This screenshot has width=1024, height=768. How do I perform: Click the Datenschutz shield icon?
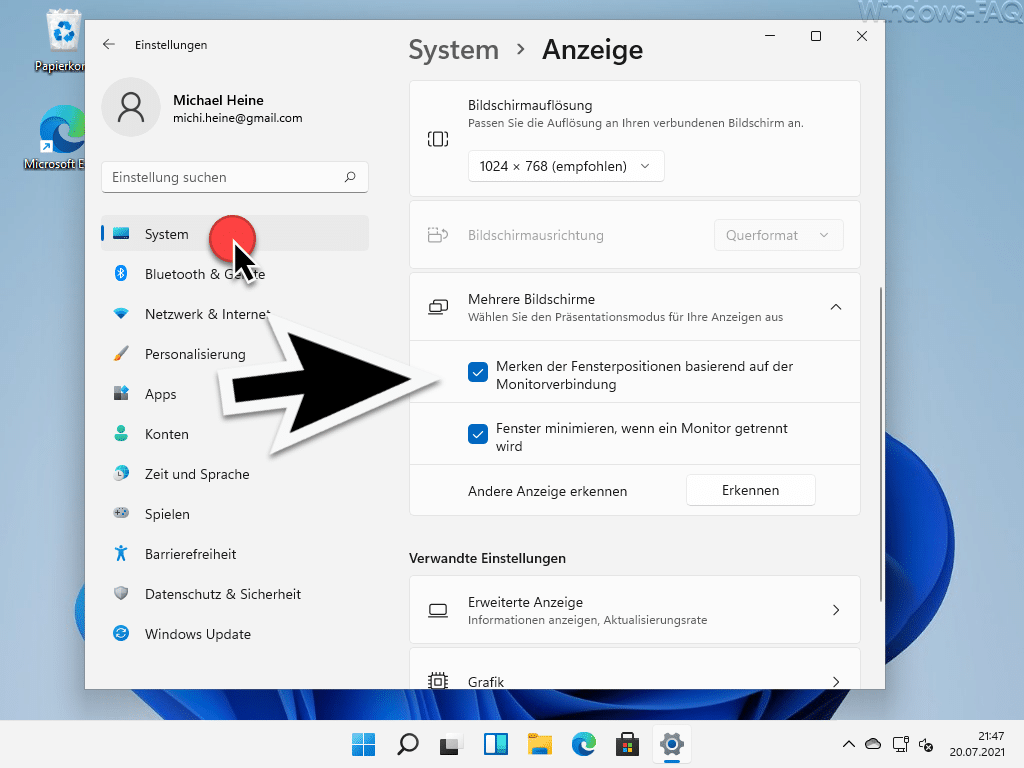121,593
